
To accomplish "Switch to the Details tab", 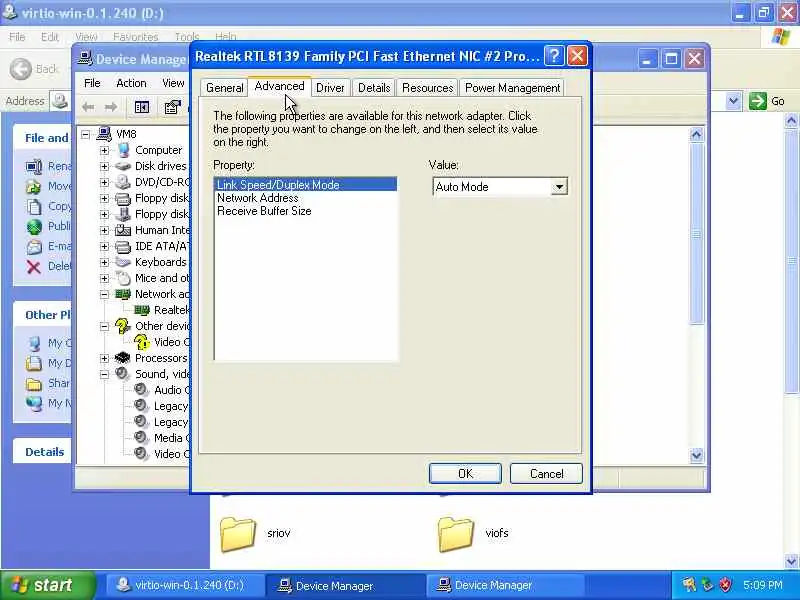I will click(374, 88).
